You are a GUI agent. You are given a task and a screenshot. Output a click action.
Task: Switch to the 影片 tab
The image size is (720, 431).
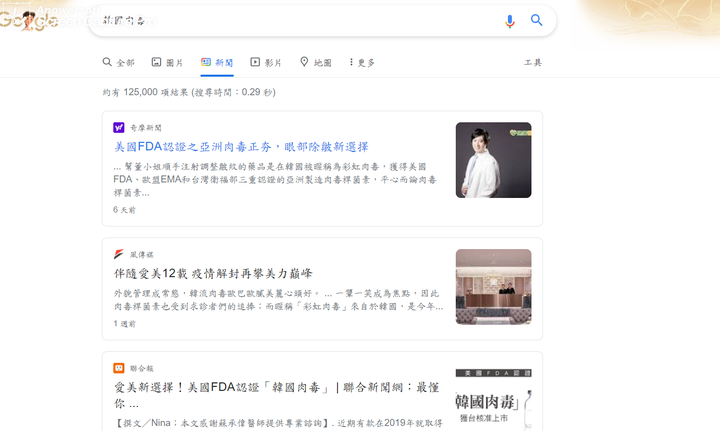coord(266,62)
